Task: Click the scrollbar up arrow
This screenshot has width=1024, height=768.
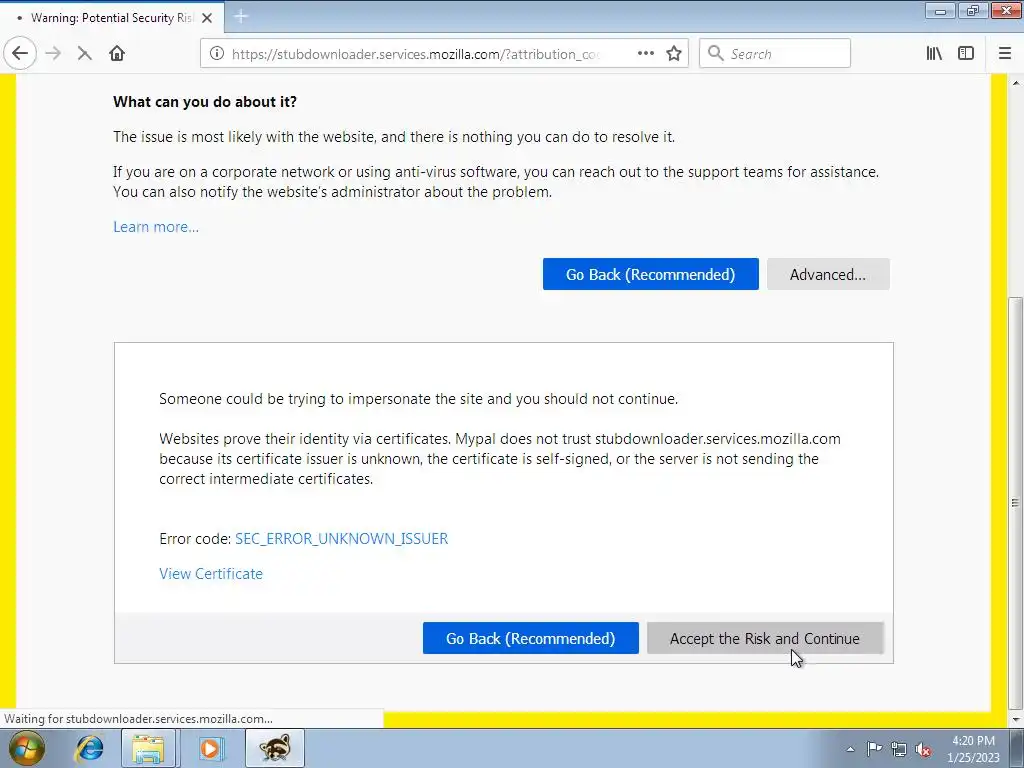Action: (x=1016, y=83)
